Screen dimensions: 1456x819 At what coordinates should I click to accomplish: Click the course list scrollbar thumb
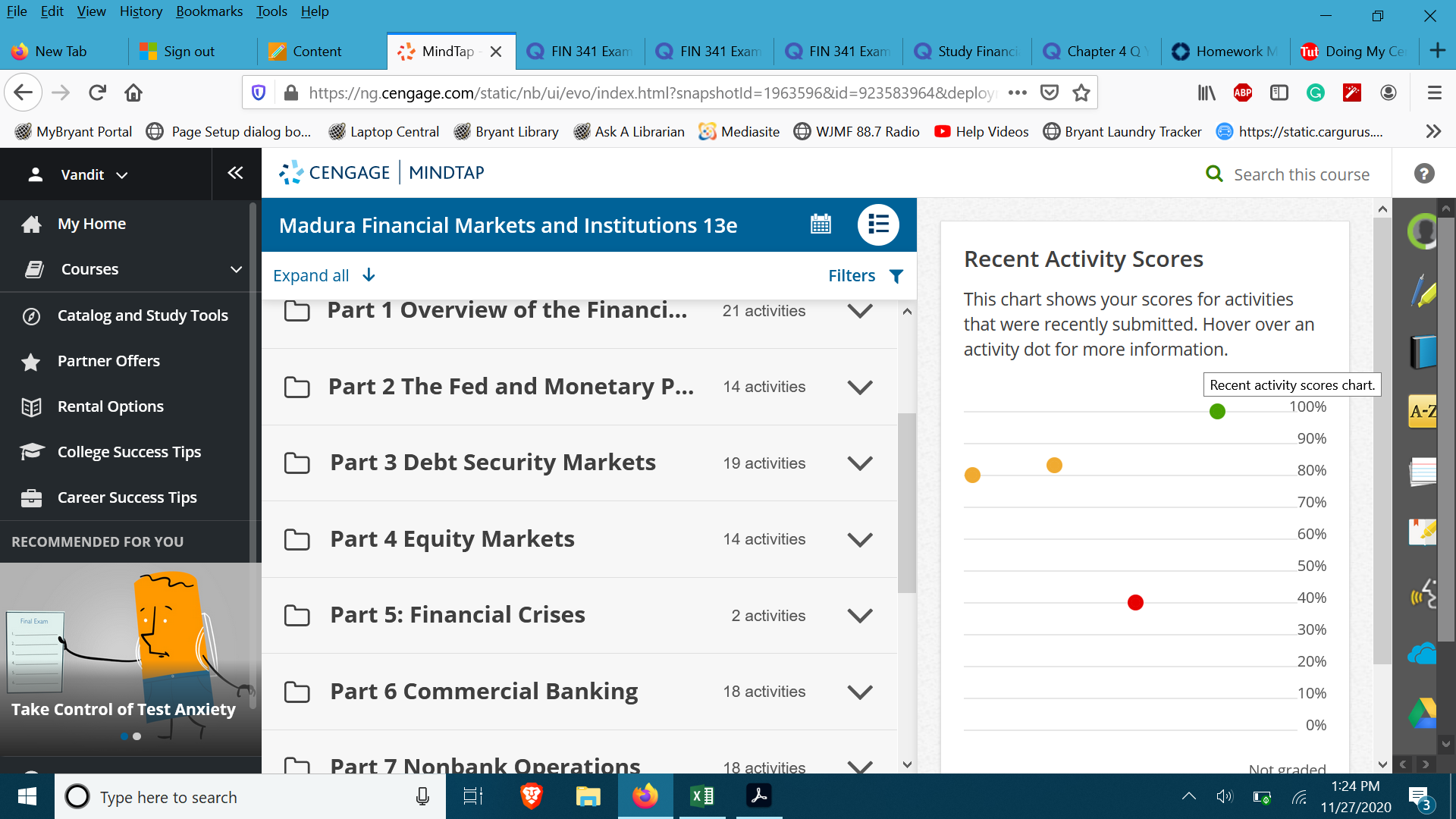coord(907,503)
